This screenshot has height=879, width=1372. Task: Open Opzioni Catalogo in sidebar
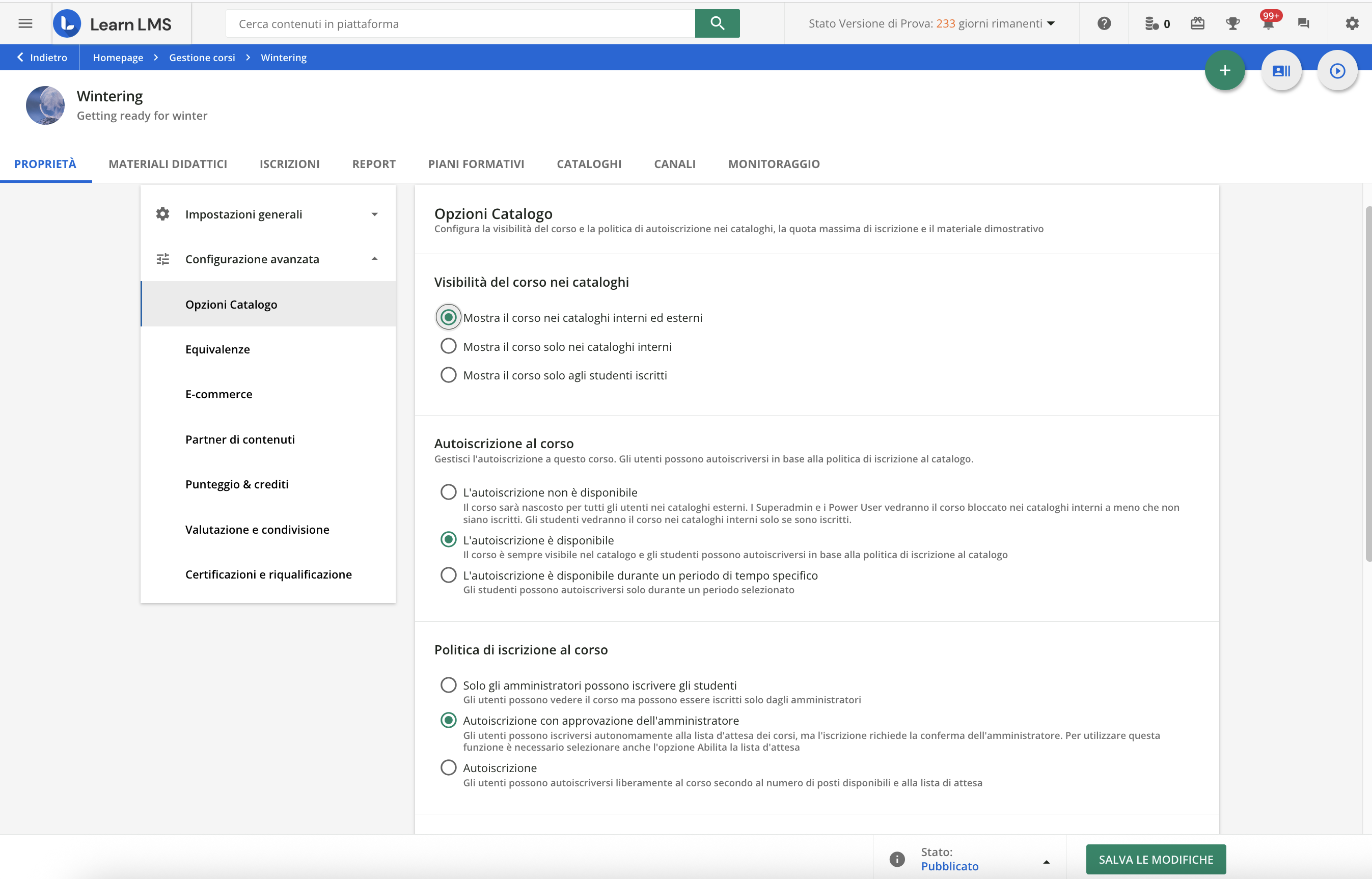pos(268,304)
